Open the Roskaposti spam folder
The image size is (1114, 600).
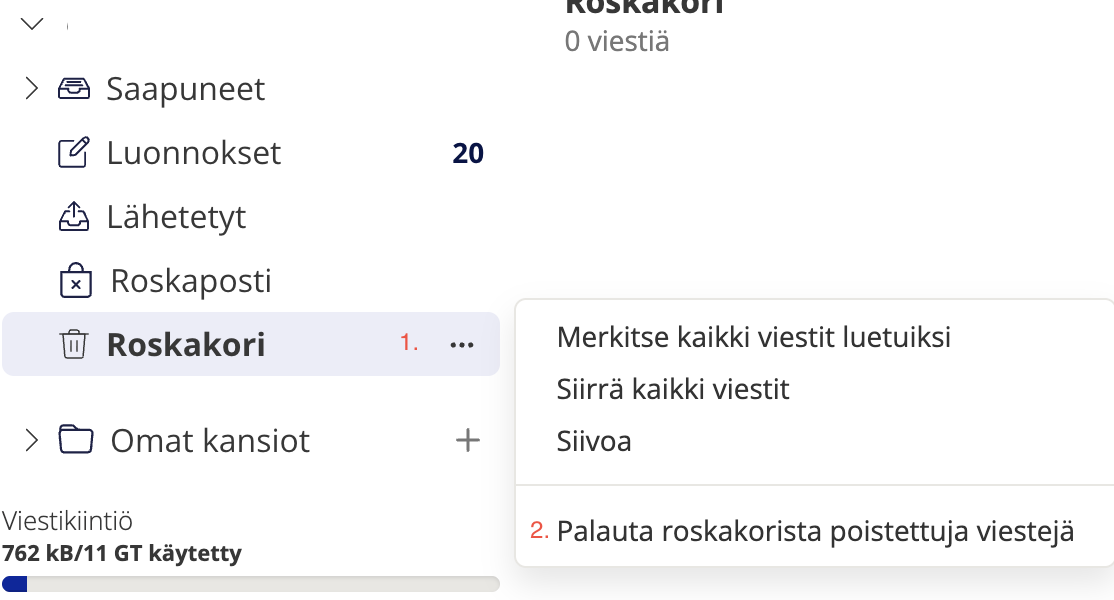click(191, 281)
